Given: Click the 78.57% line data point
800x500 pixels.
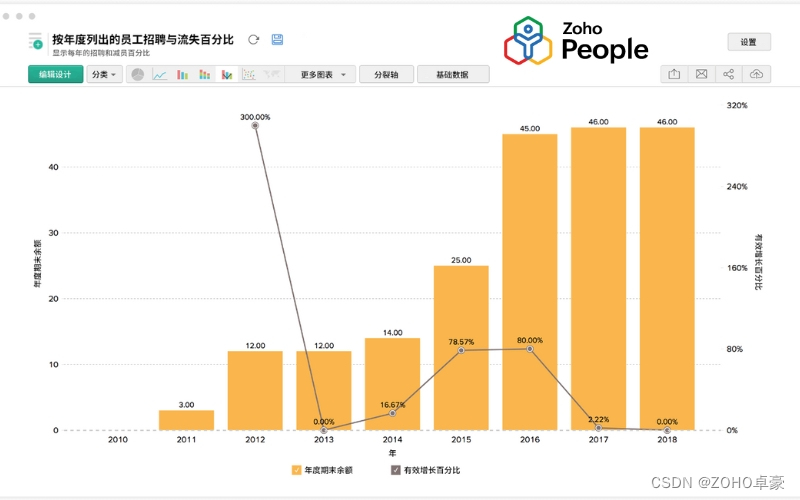Looking at the screenshot, I should pos(461,351).
